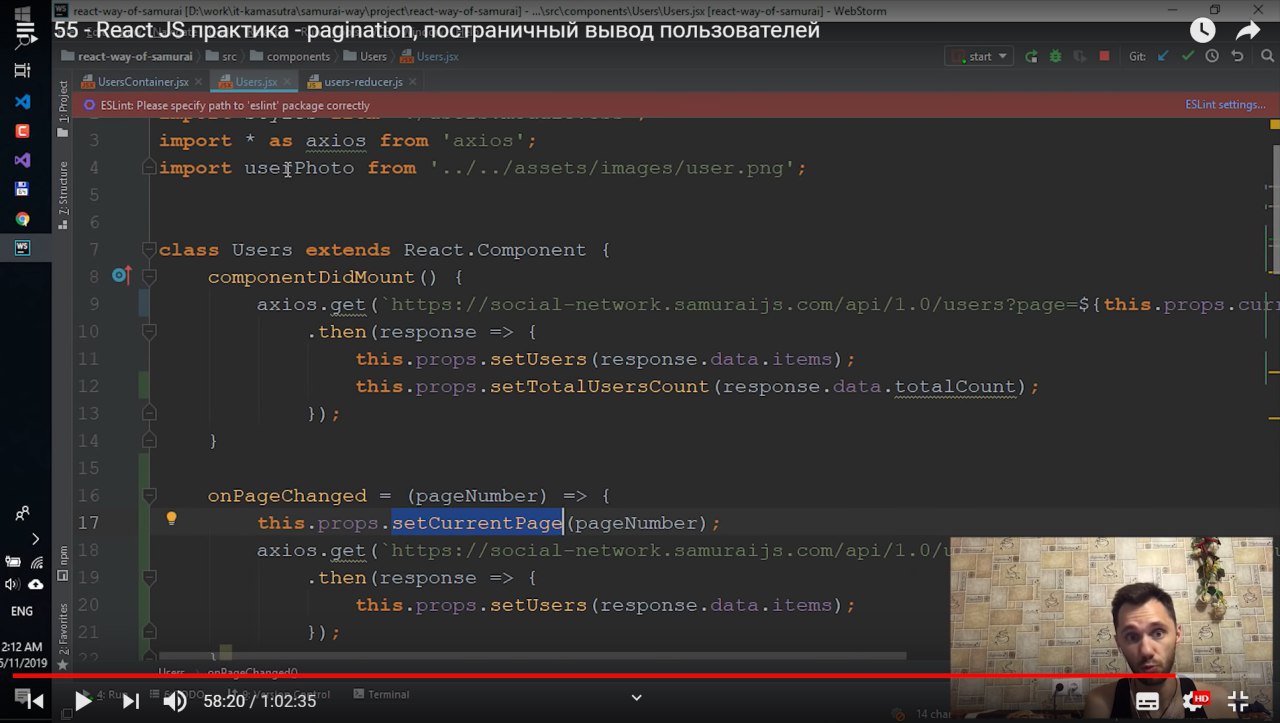Click the video title text

[436, 30]
